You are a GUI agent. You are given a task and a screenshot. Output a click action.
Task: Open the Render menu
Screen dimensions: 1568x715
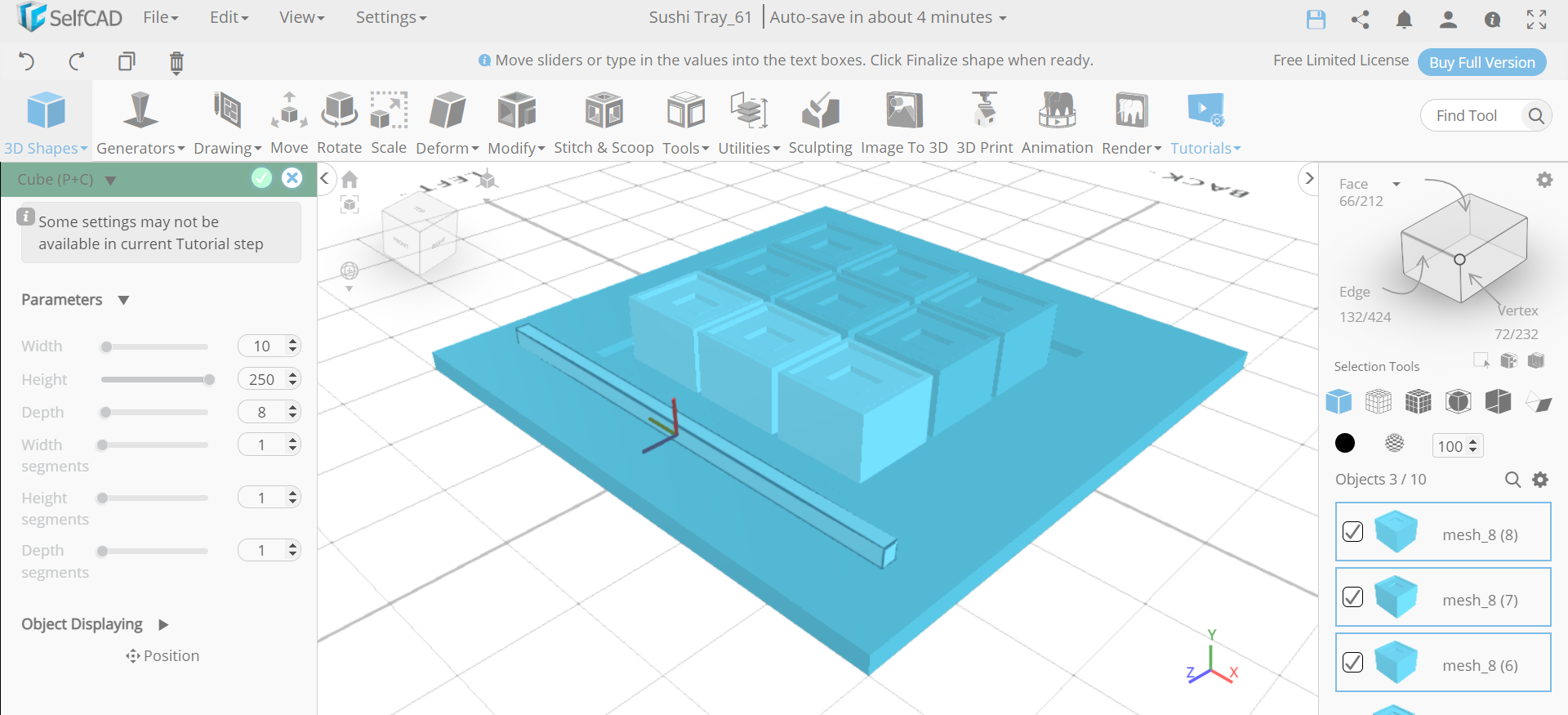(1131, 123)
